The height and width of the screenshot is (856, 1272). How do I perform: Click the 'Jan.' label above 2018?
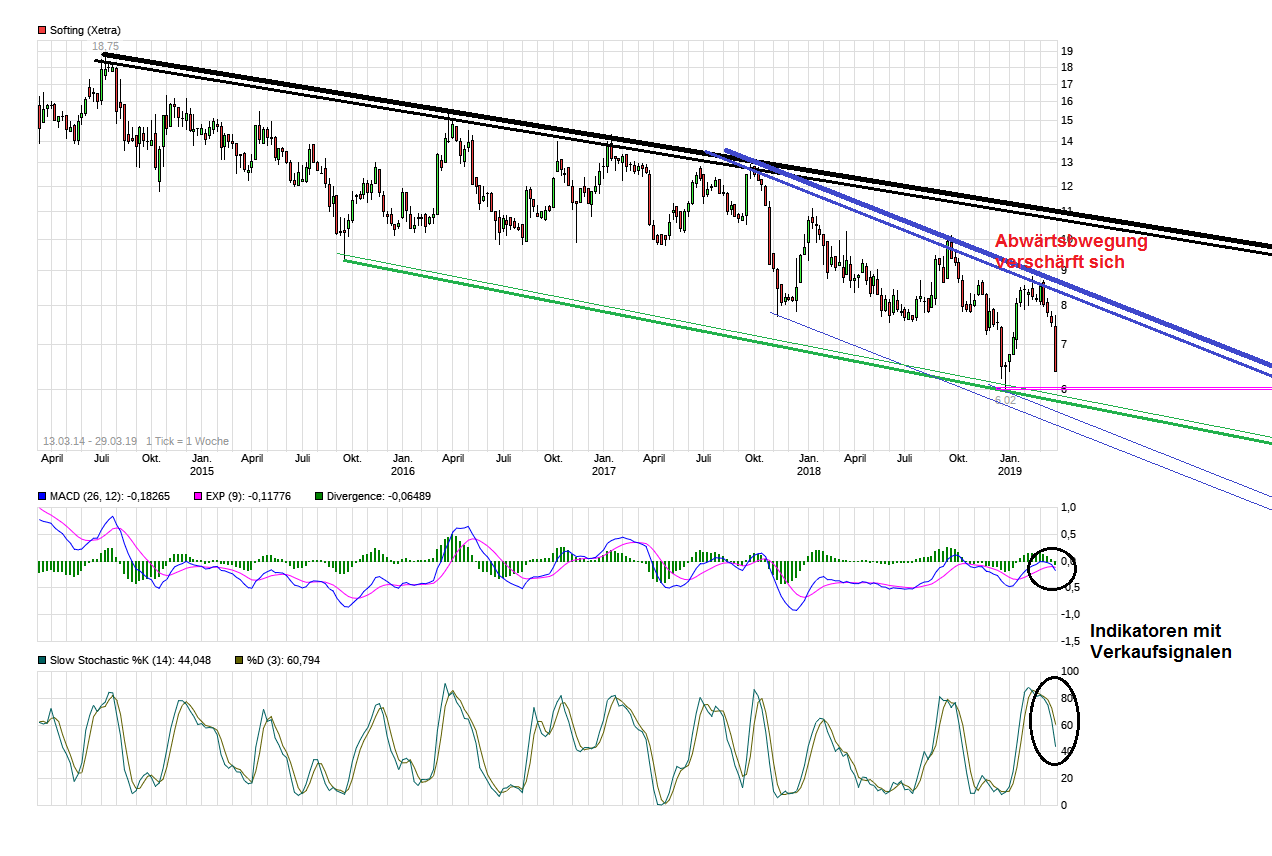point(809,458)
